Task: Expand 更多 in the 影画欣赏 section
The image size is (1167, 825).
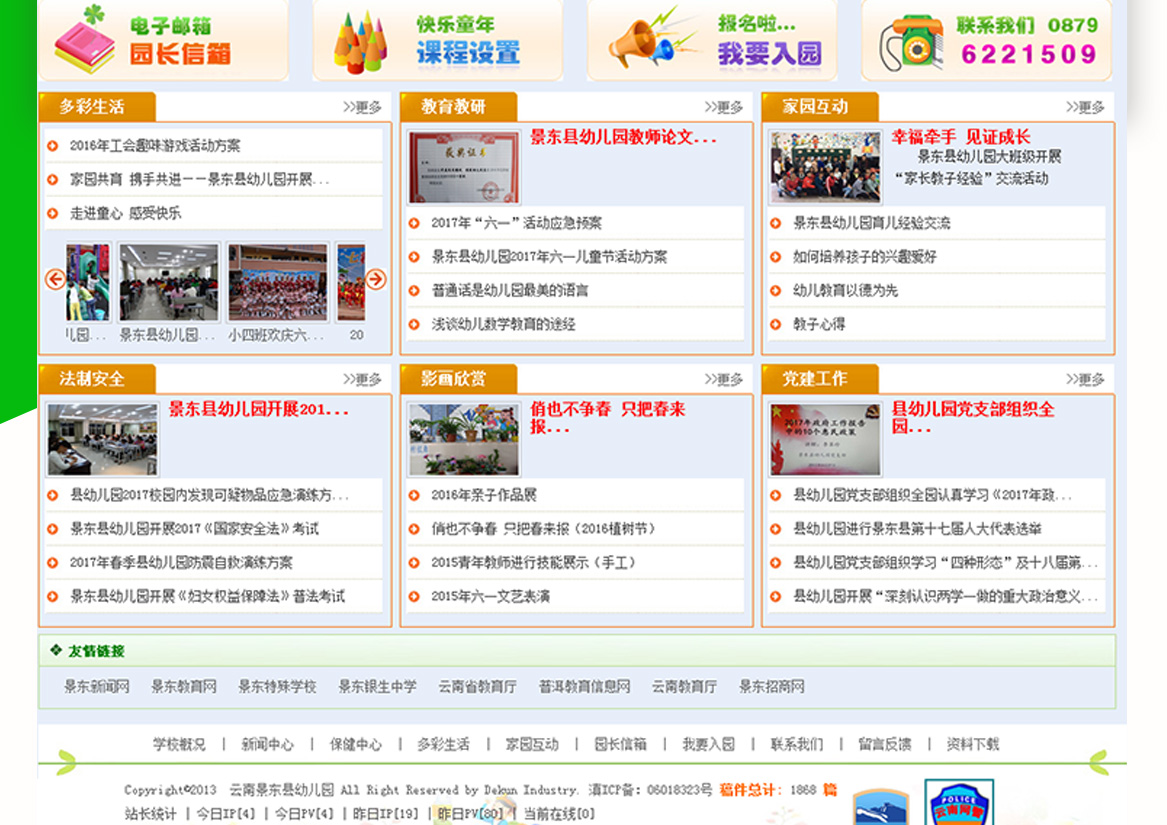Action: coord(723,379)
